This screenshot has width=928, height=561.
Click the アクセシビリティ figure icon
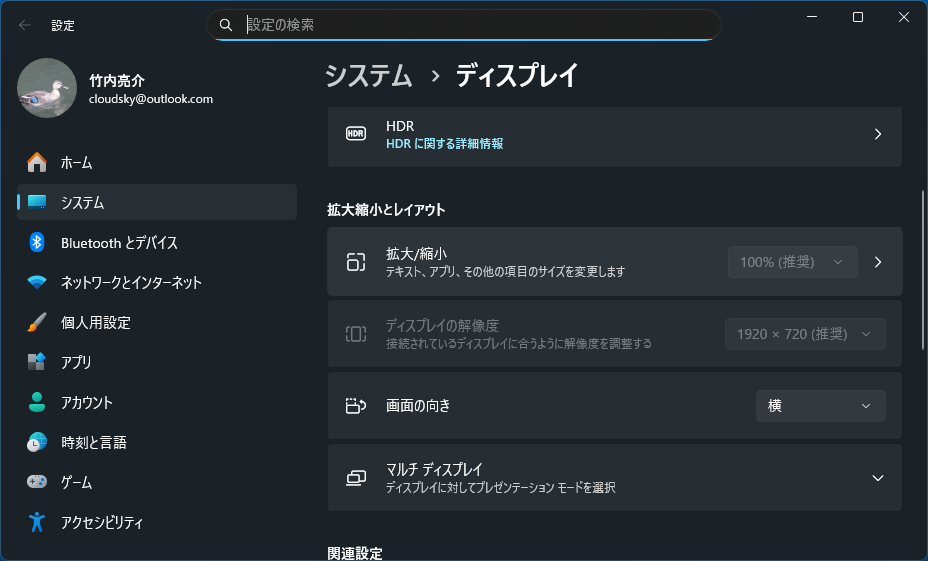[37, 522]
